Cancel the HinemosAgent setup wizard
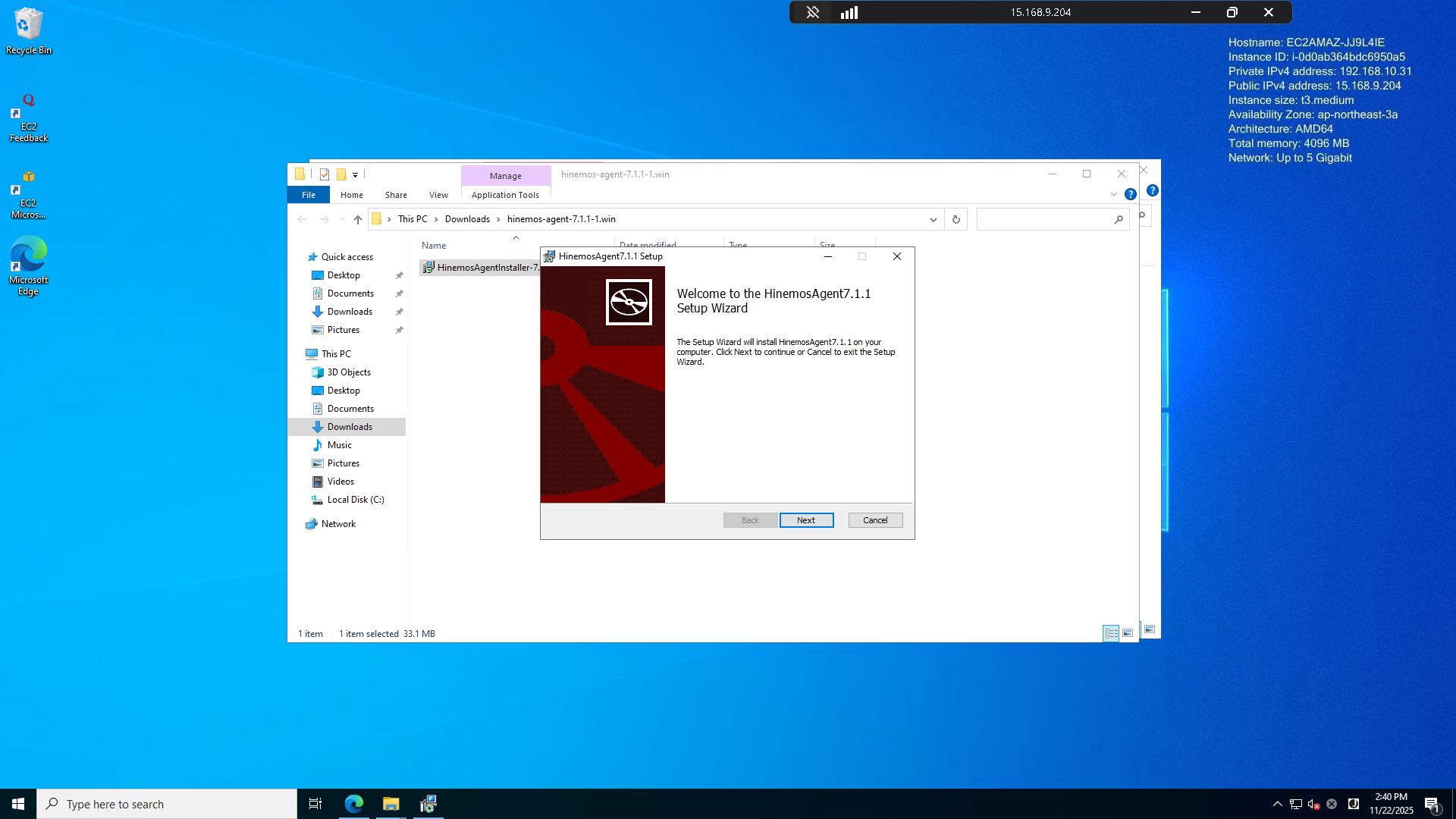 (875, 520)
